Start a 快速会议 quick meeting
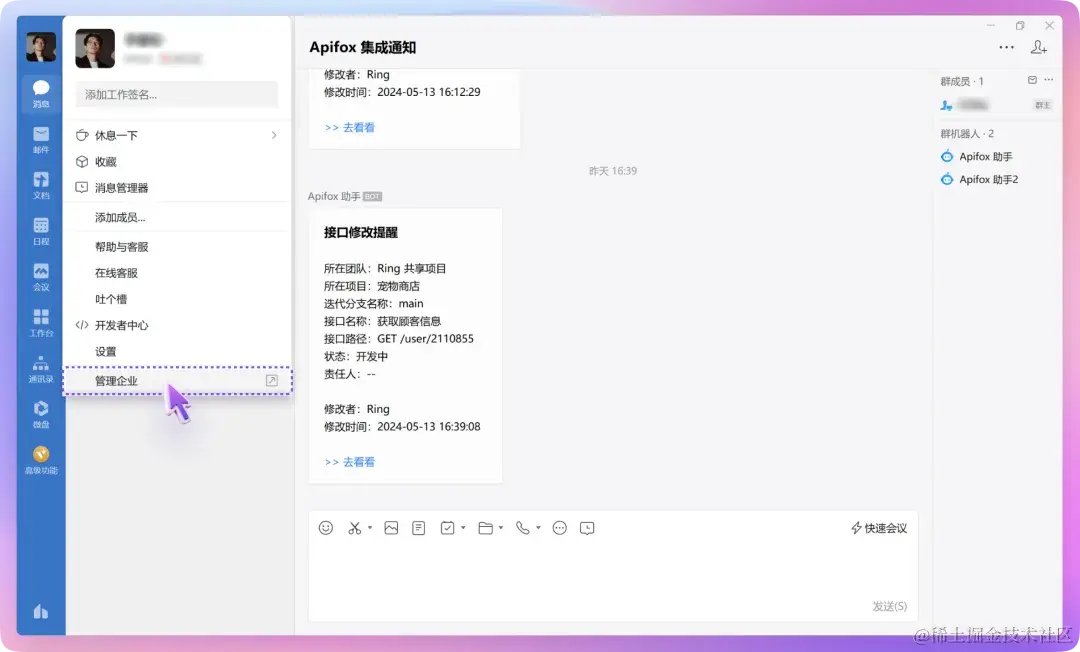The height and width of the screenshot is (652, 1080). 879,528
